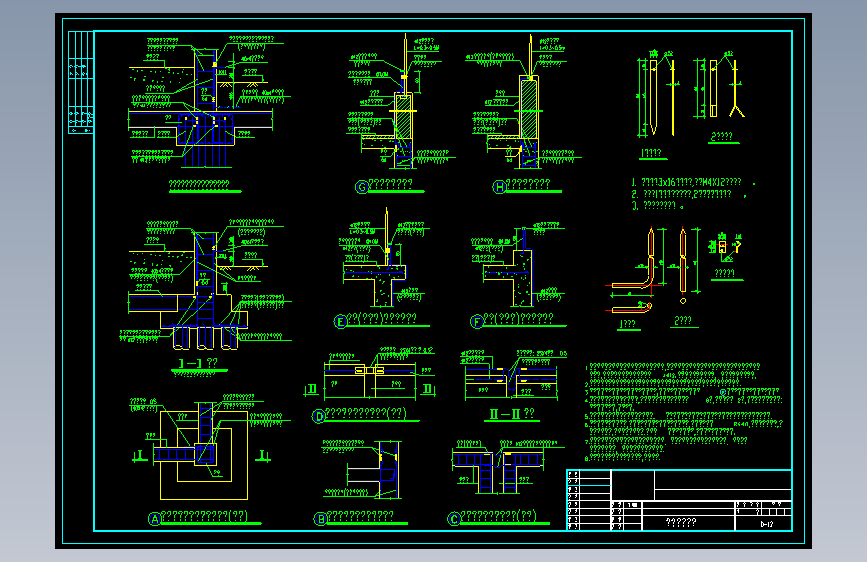Click the small revision table on the left margin
Screen dimensions: 867x562
click(x=81, y=82)
